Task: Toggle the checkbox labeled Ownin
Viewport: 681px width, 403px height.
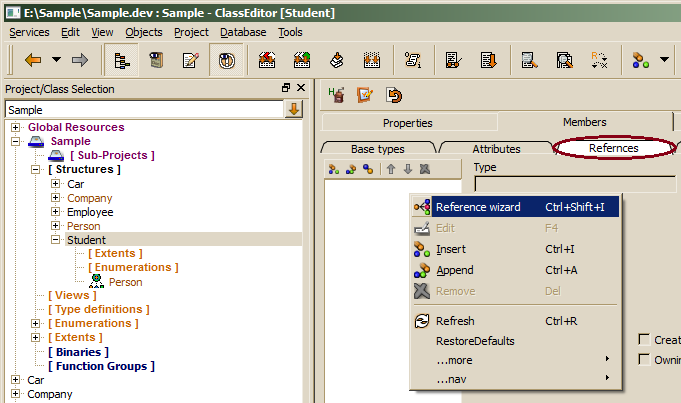Action: point(645,359)
